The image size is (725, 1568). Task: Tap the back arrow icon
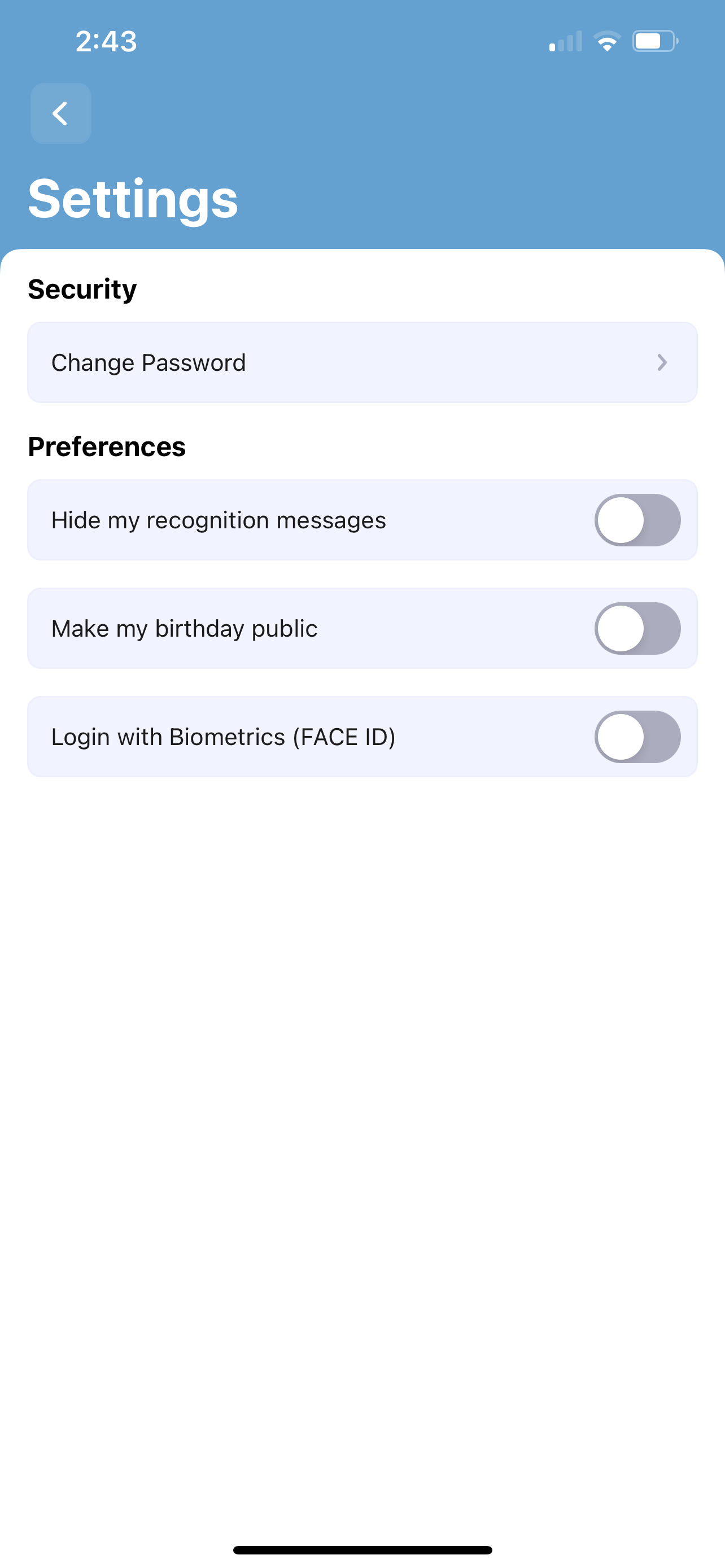61,113
